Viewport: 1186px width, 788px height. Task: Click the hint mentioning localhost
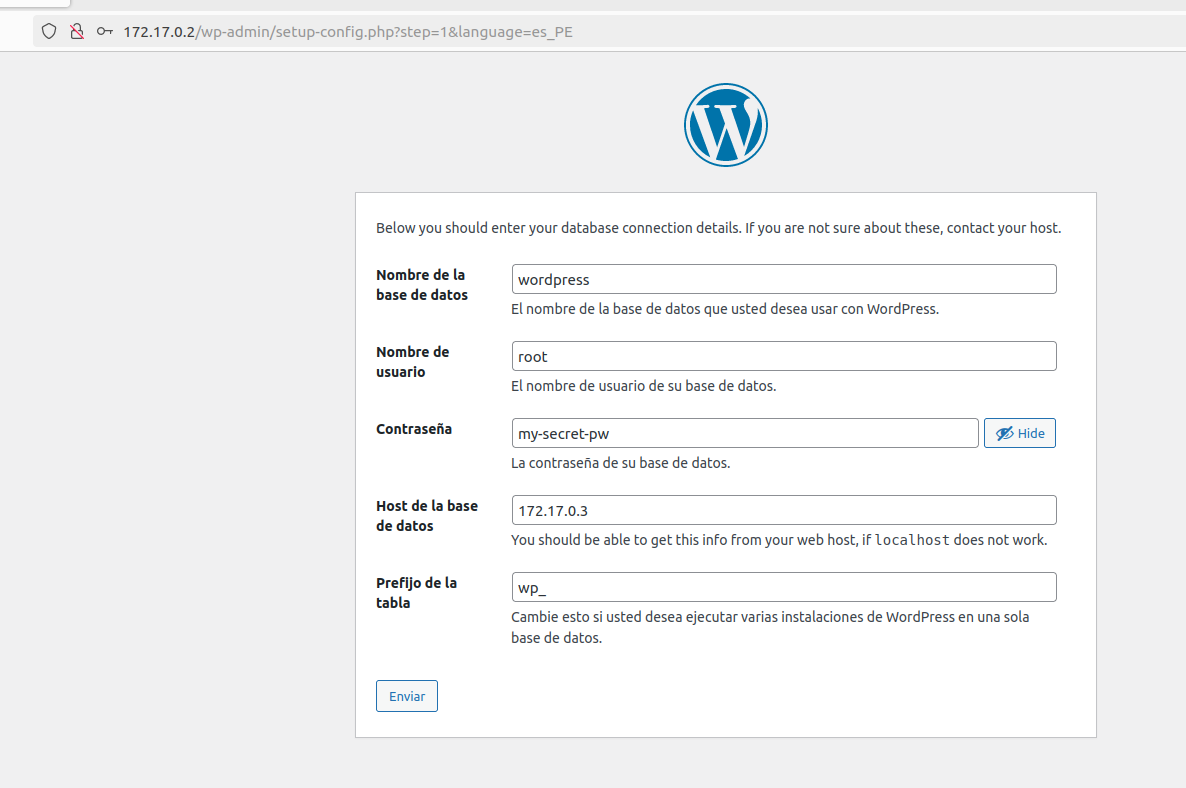pyautogui.click(x=779, y=540)
